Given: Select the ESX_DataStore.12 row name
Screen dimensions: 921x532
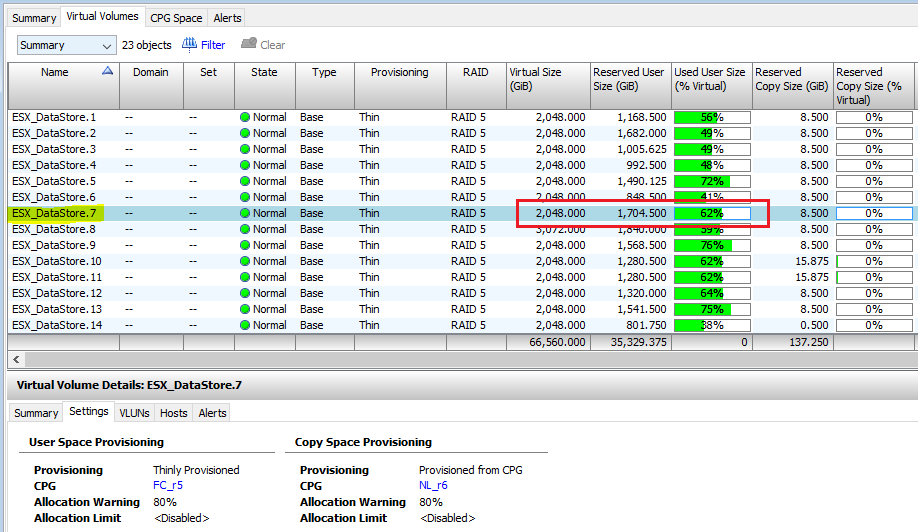Looking at the screenshot, I should [57, 293].
